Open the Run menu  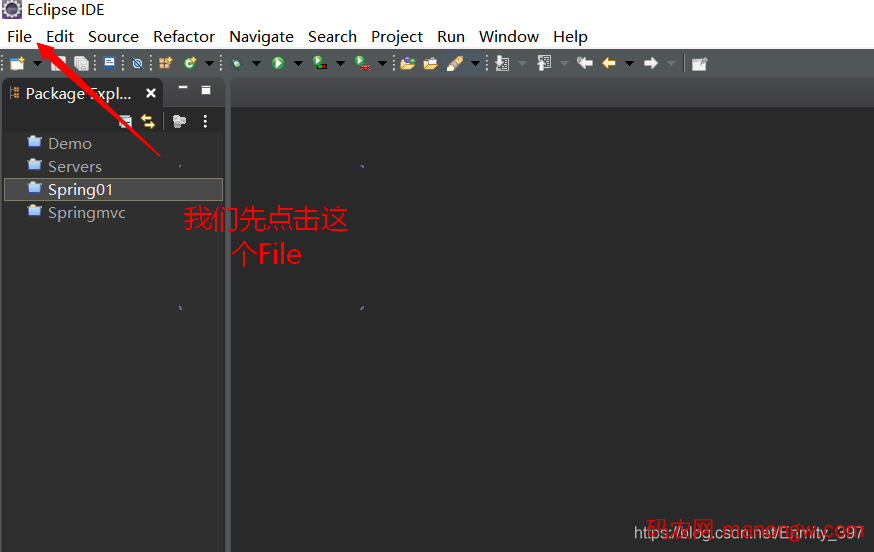451,37
